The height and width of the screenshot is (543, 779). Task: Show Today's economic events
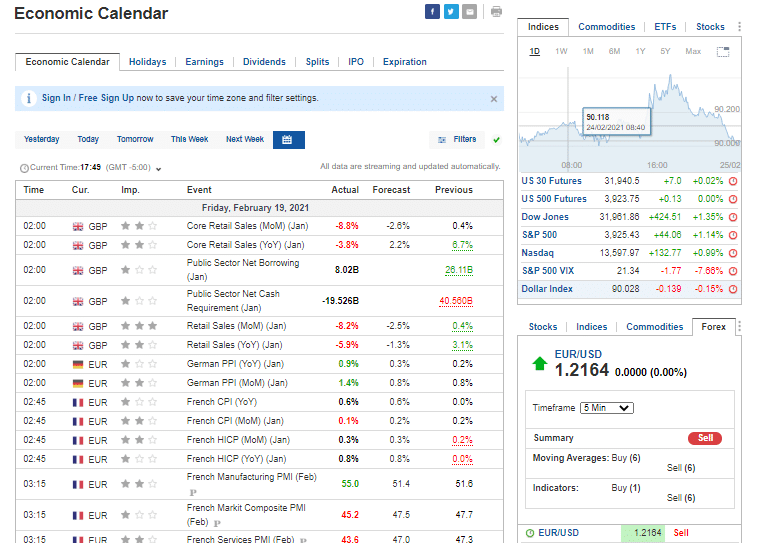[x=88, y=139]
